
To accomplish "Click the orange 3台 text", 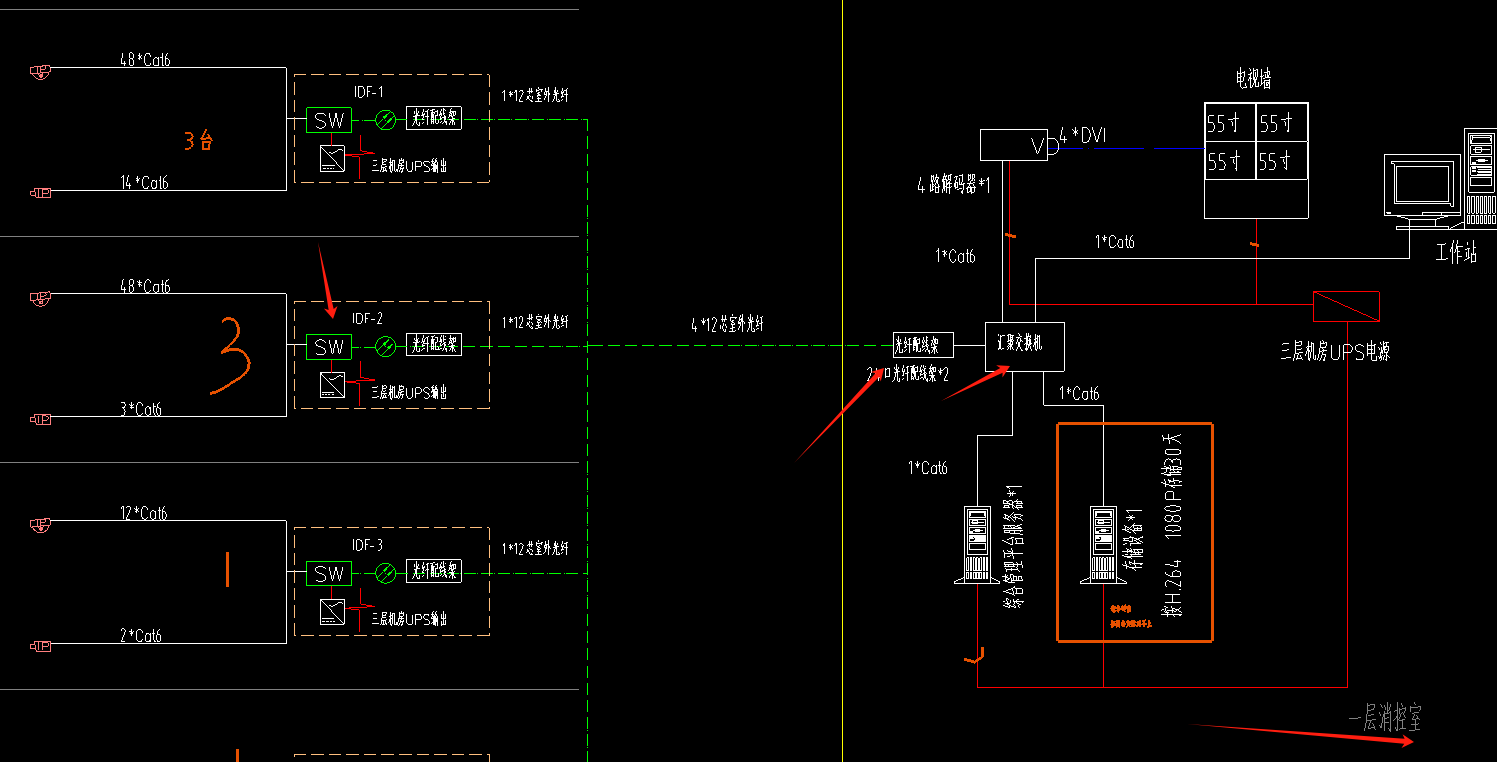I will tap(199, 141).
